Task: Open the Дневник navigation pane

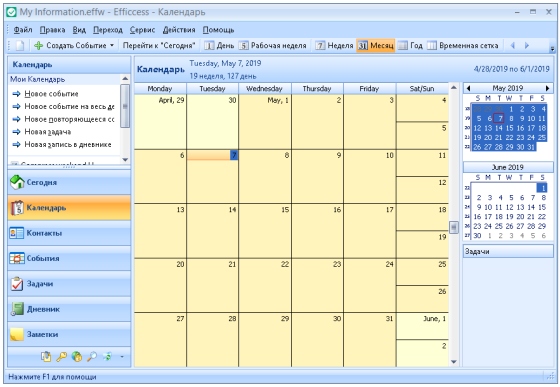Action: (69, 309)
